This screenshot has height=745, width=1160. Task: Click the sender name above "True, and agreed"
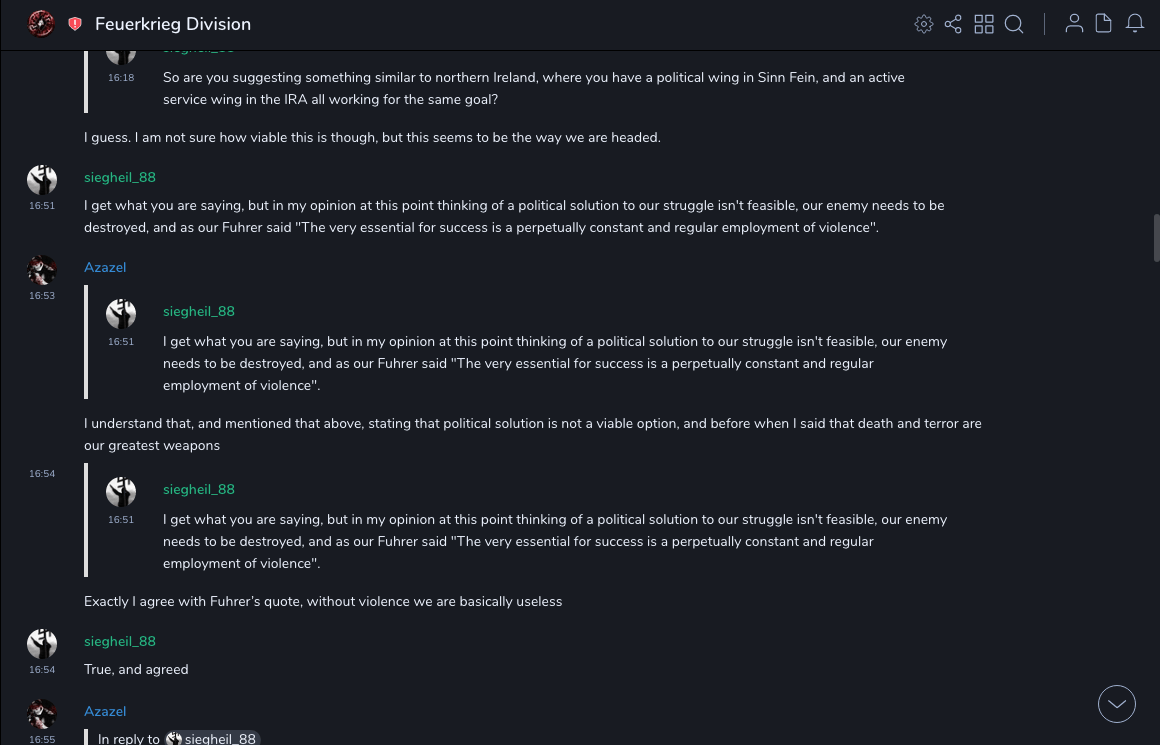(120, 641)
